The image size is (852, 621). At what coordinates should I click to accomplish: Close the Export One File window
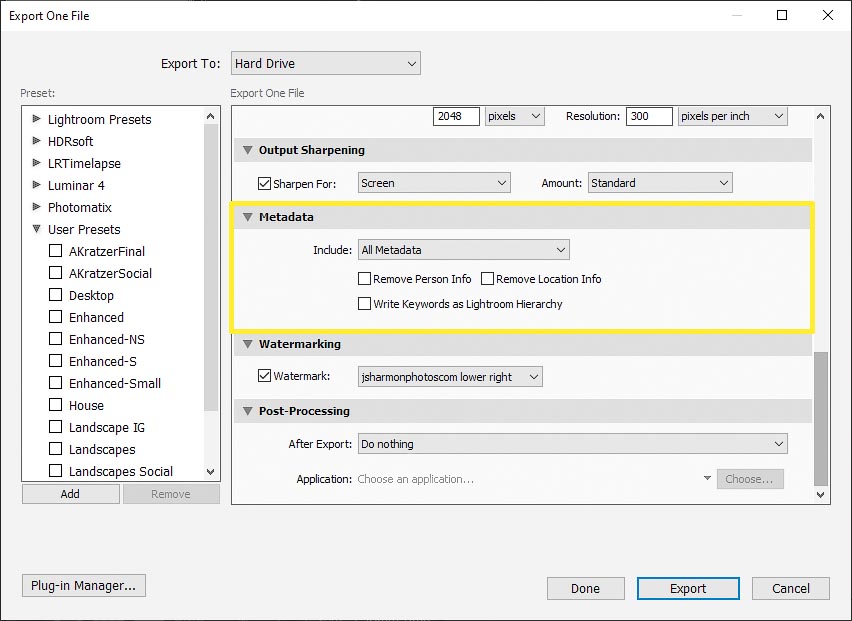tap(828, 15)
